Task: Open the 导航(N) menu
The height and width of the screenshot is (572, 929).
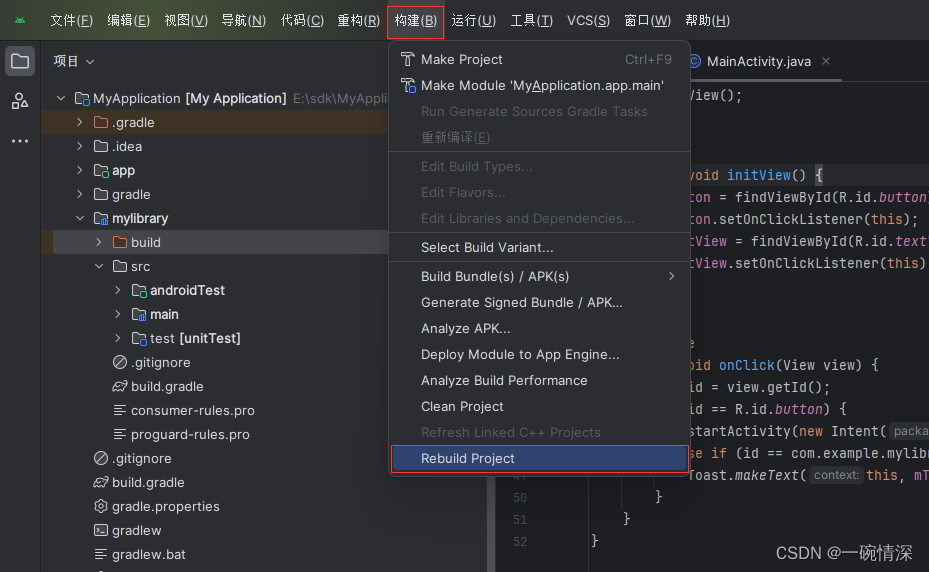Action: [x=244, y=21]
